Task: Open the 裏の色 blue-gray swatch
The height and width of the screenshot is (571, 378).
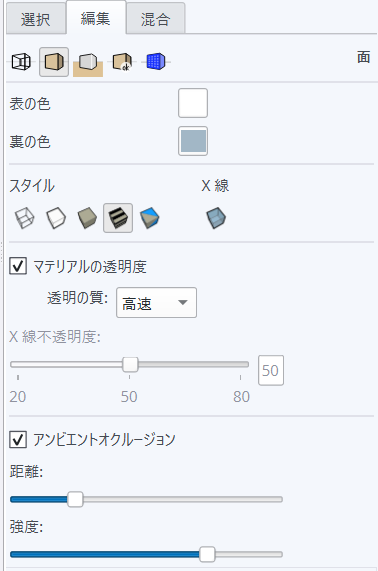Action: point(193,141)
